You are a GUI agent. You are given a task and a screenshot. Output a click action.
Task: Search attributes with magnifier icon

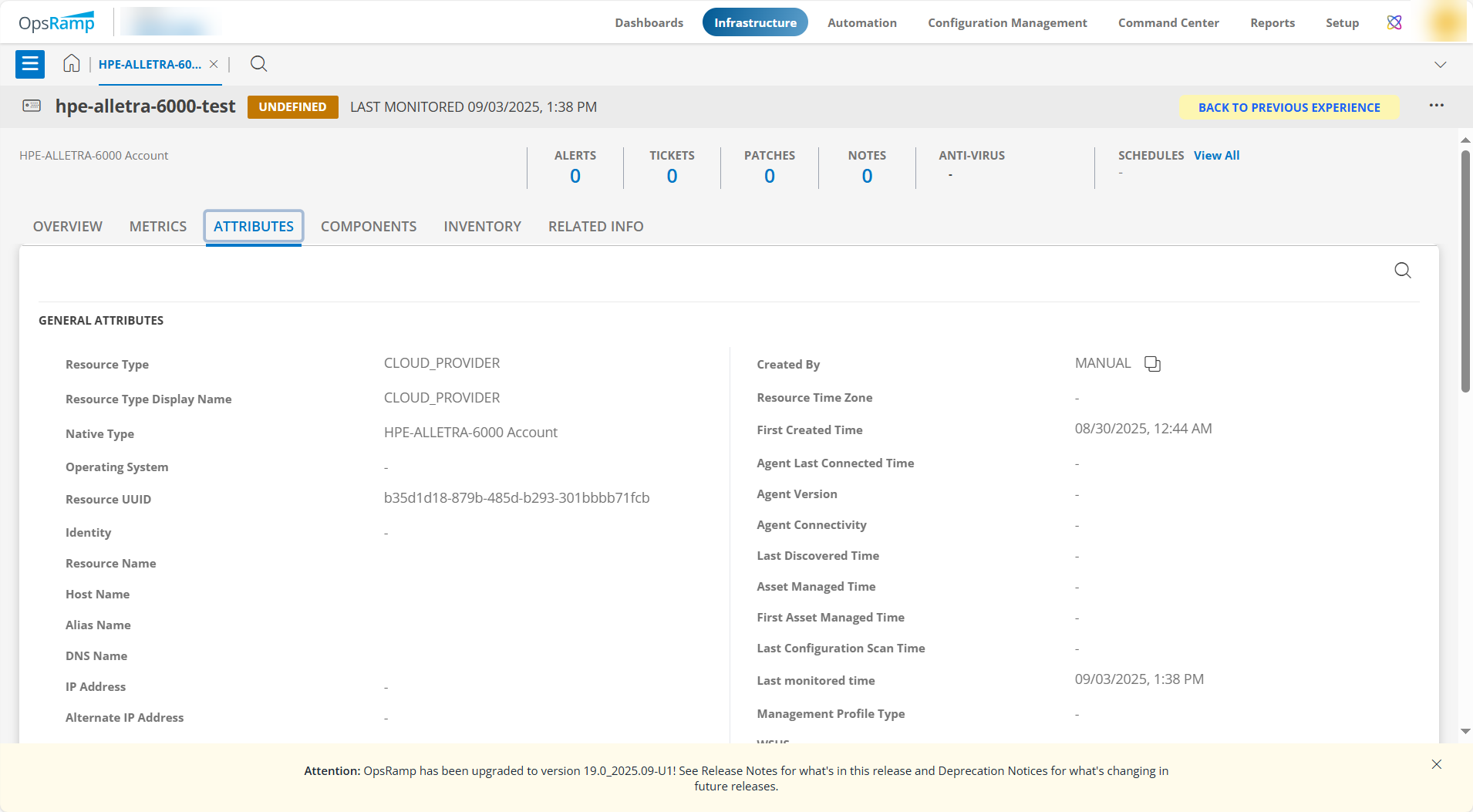1403,271
